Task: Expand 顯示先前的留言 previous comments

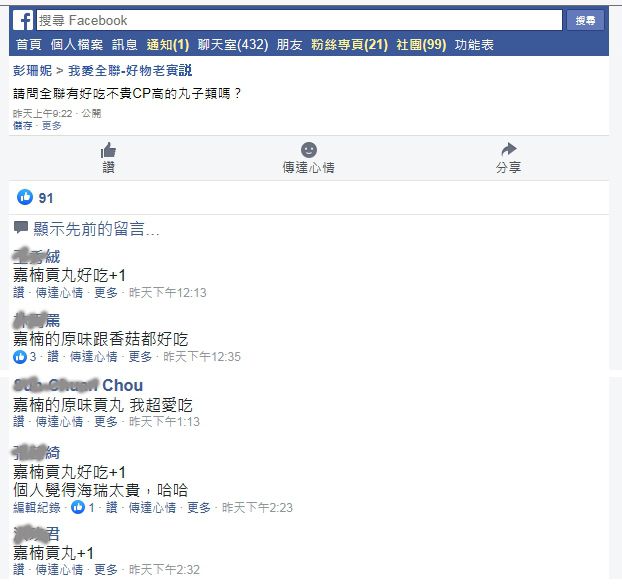Action: point(96,229)
